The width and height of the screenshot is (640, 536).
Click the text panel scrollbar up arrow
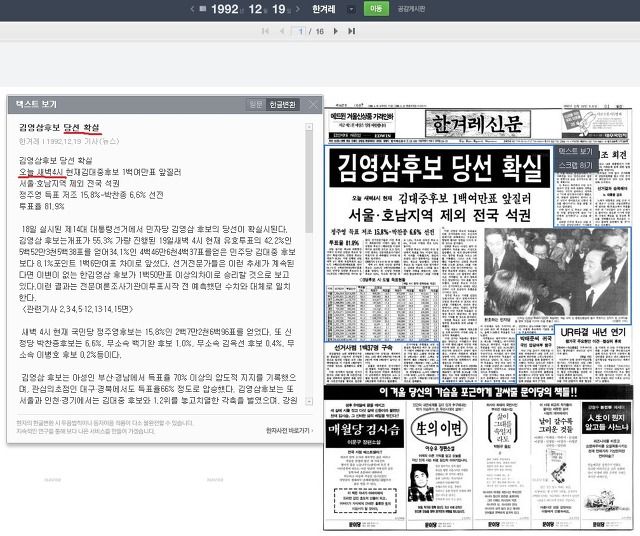(x=309, y=127)
